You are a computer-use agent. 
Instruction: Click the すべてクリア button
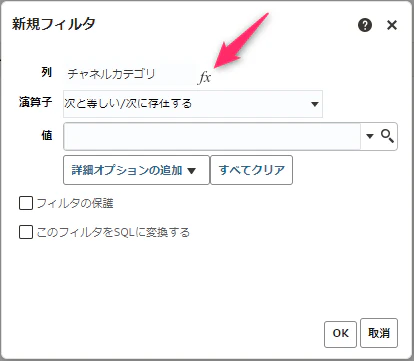click(252, 170)
